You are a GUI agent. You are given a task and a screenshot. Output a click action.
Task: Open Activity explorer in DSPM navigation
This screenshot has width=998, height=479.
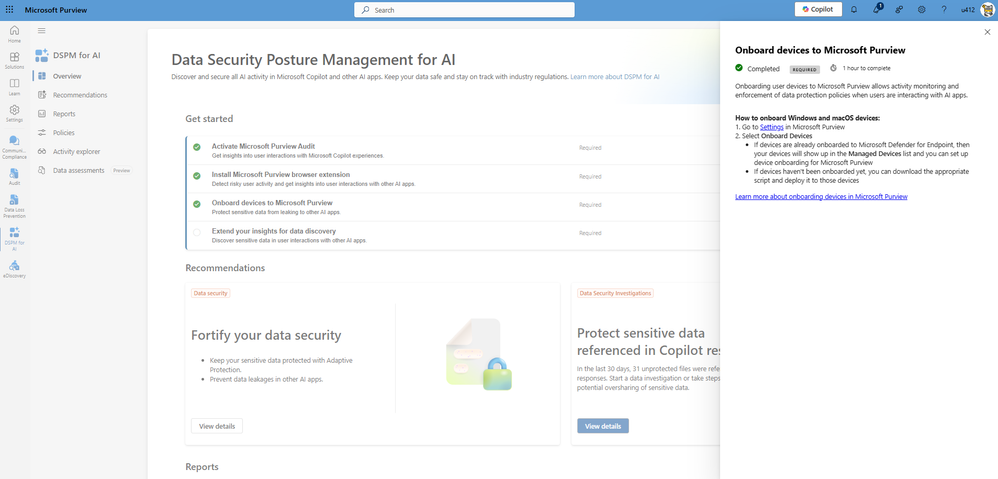pos(76,151)
